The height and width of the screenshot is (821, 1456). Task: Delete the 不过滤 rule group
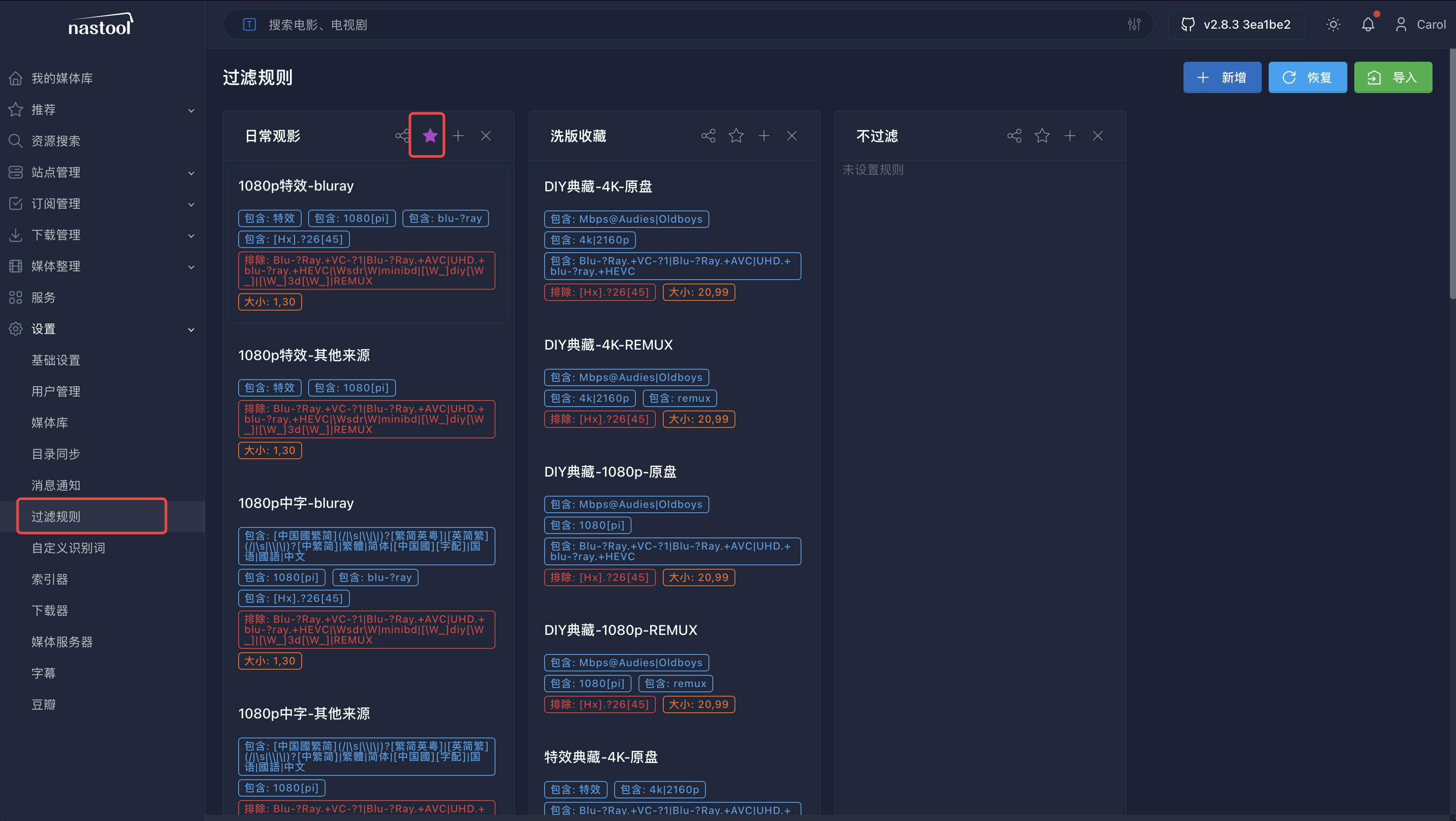pos(1097,136)
